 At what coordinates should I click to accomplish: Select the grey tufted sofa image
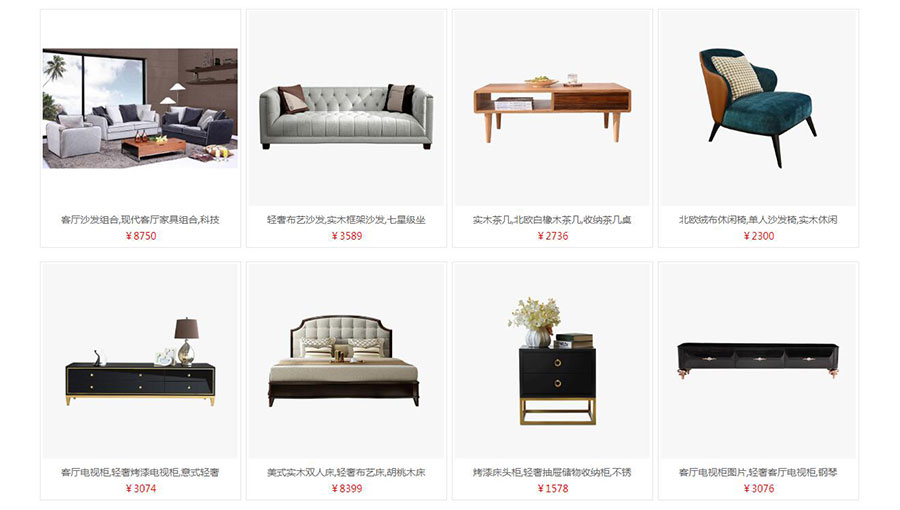pyautogui.click(x=346, y=108)
